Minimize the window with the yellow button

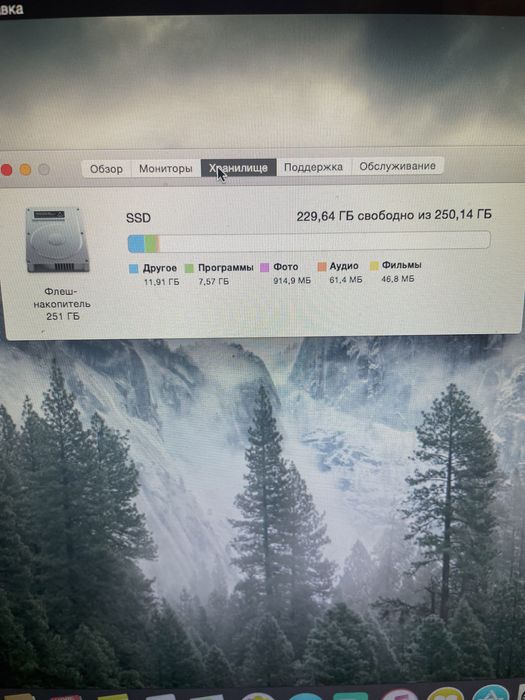[x=25, y=170]
